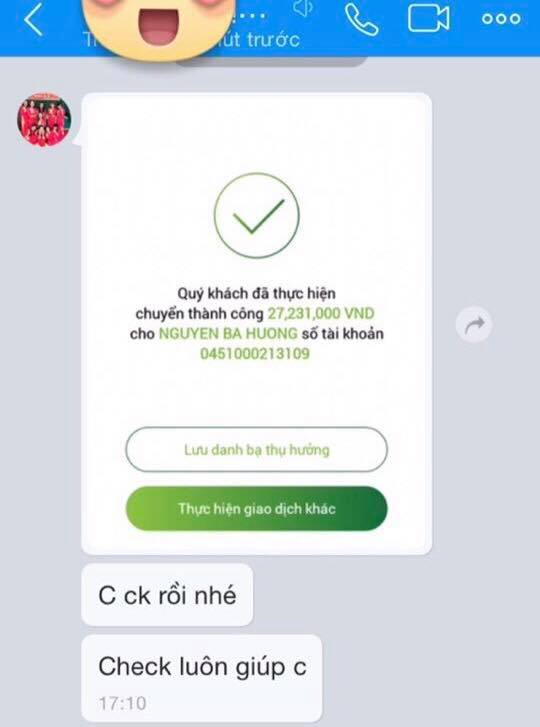Tap the speaker icon in header

pos(303,8)
